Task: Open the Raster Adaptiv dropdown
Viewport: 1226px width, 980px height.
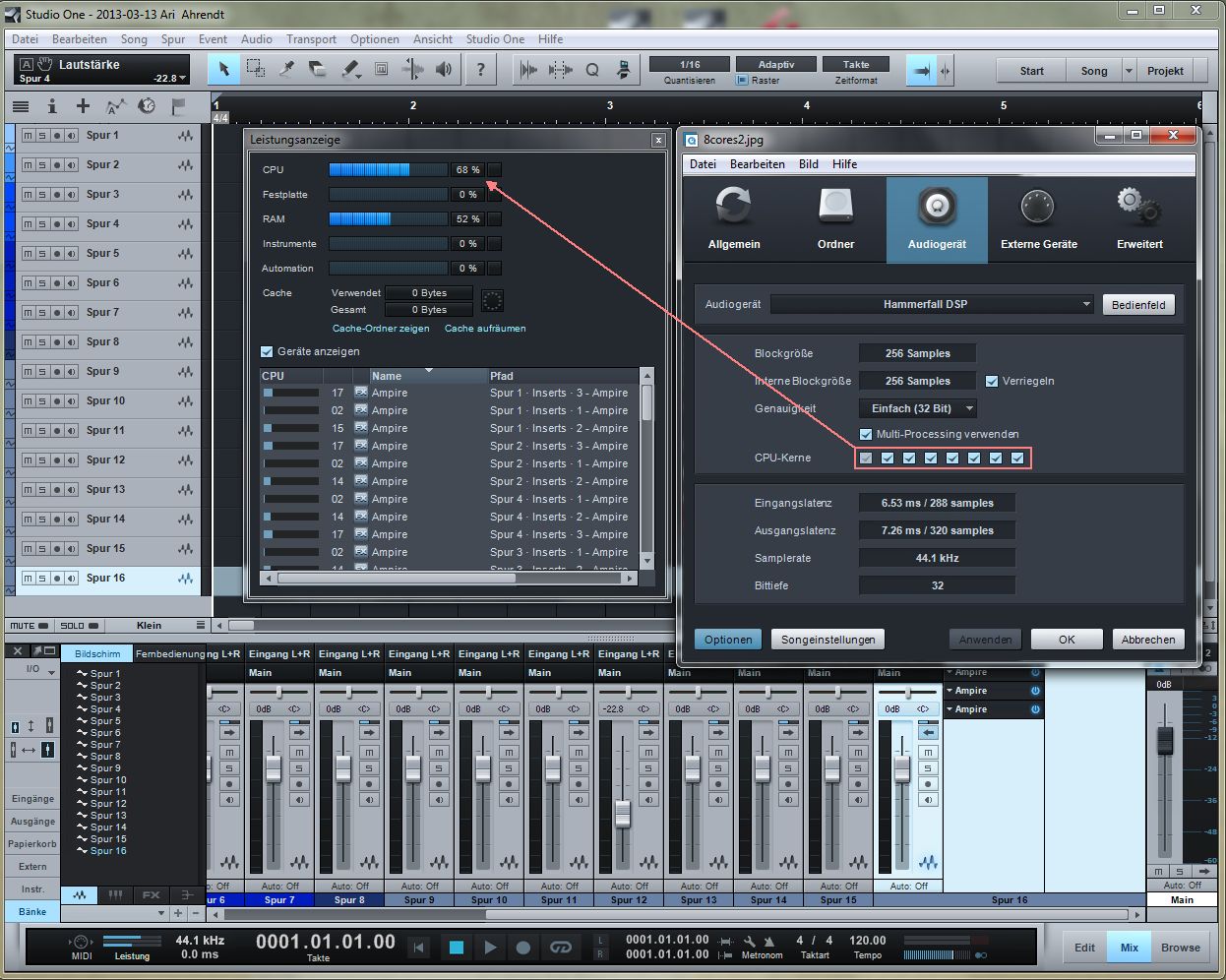Action: [x=775, y=64]
